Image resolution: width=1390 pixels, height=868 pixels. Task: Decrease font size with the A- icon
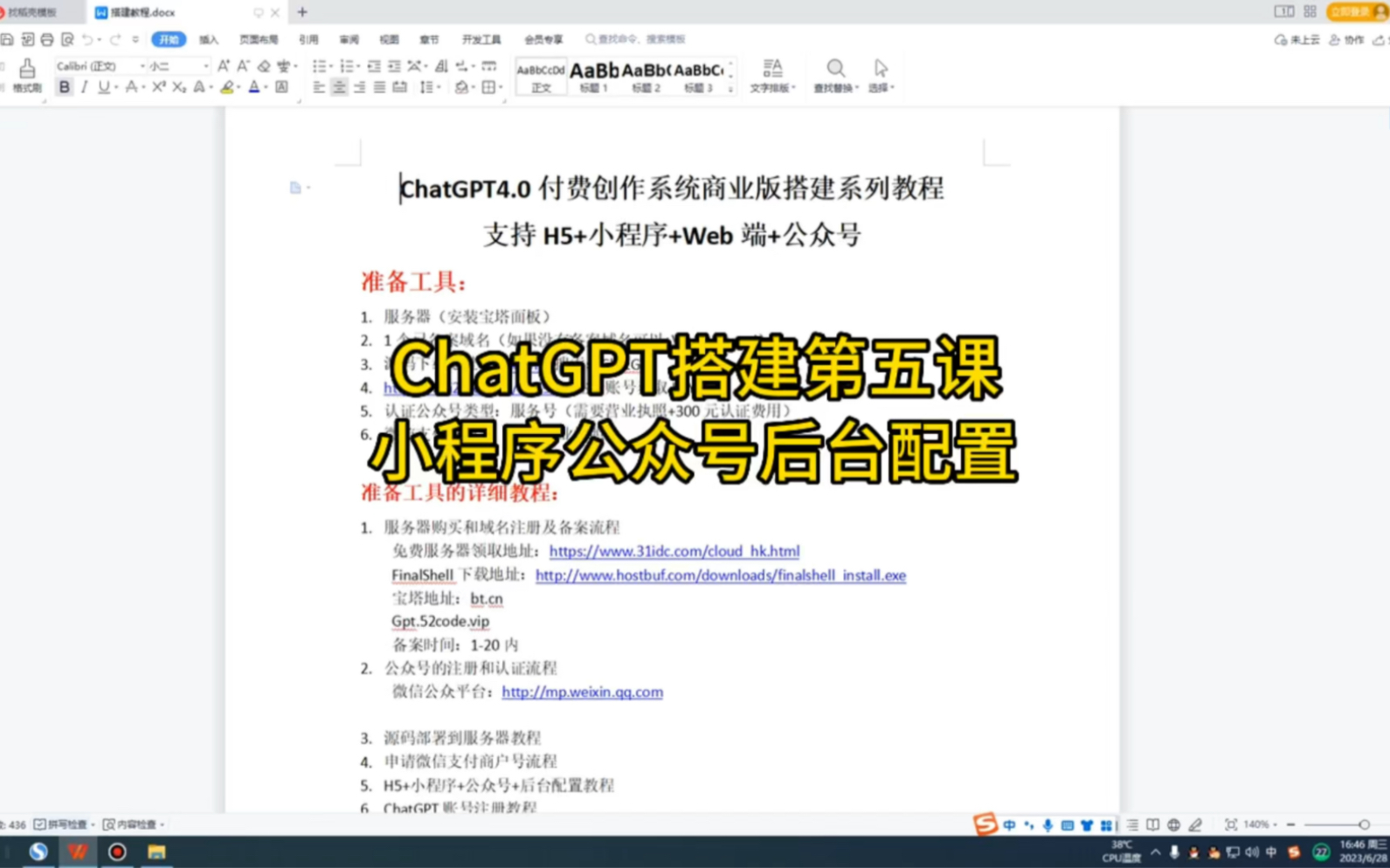tap(243, 65)
